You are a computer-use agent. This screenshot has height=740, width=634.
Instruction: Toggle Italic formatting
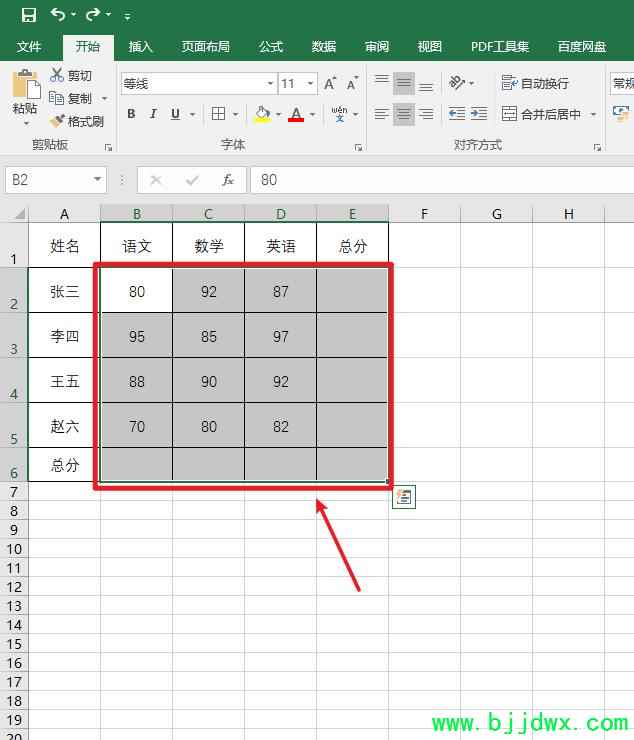pos(153,114)
